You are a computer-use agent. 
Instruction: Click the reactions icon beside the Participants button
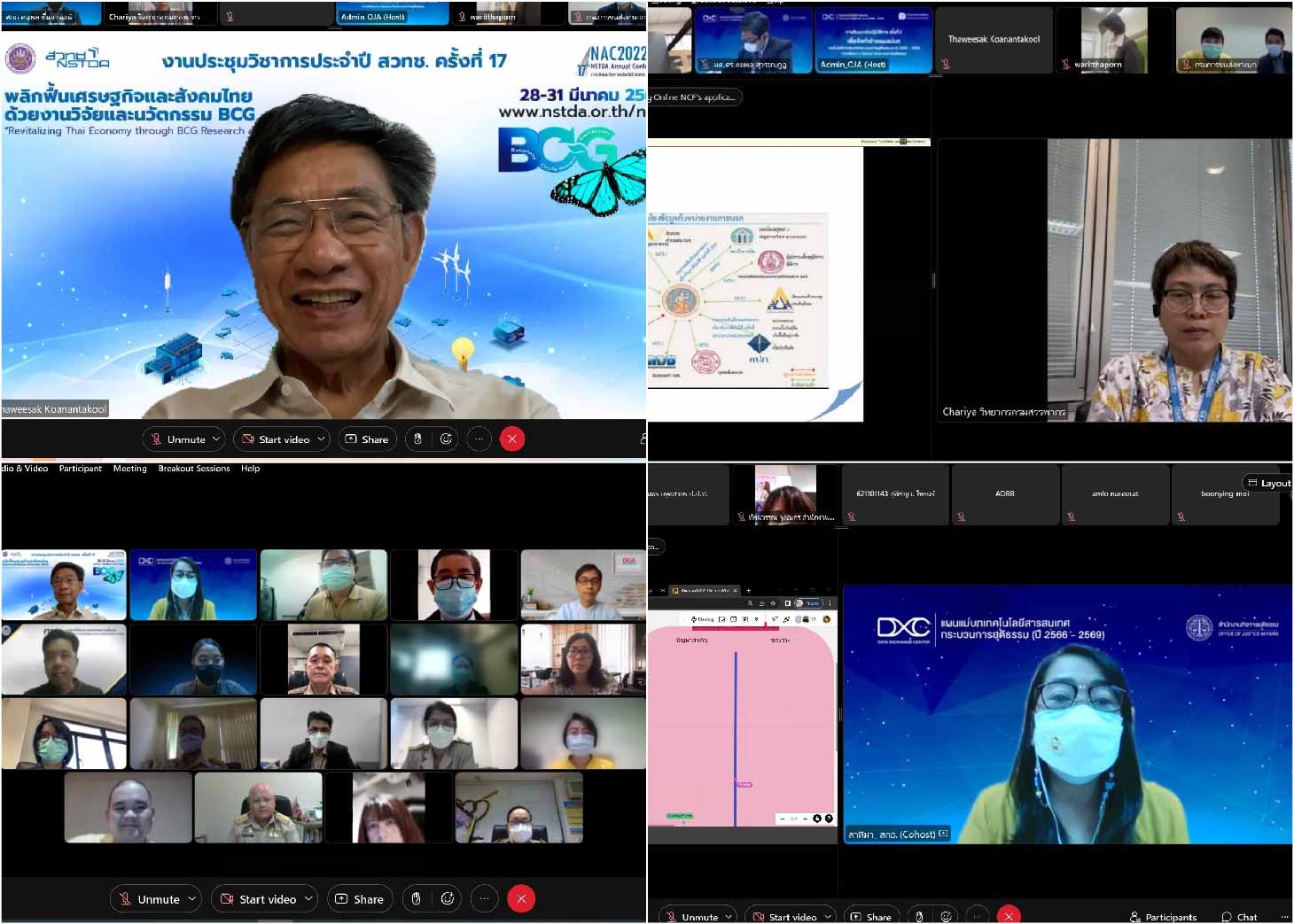click(x=947, y=916)
